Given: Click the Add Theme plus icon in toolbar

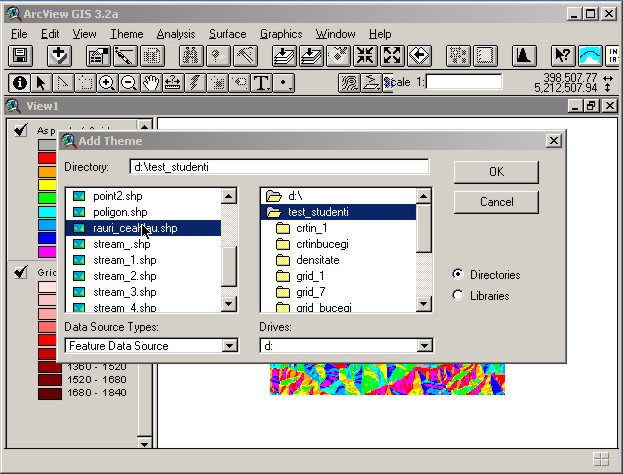Looking at the screenshot, I should 59,56.
